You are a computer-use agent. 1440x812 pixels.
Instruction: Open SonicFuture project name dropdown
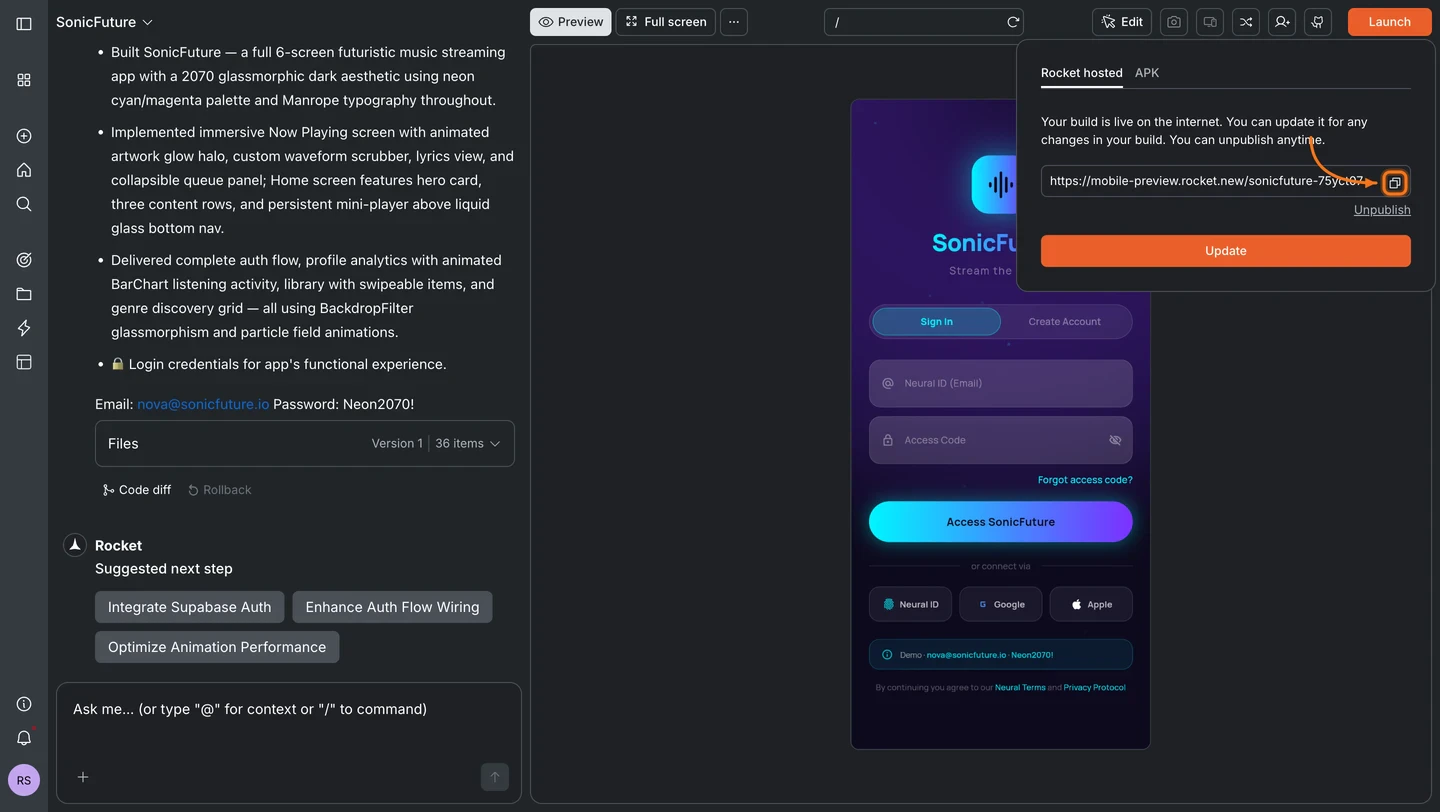pos(105,22)
